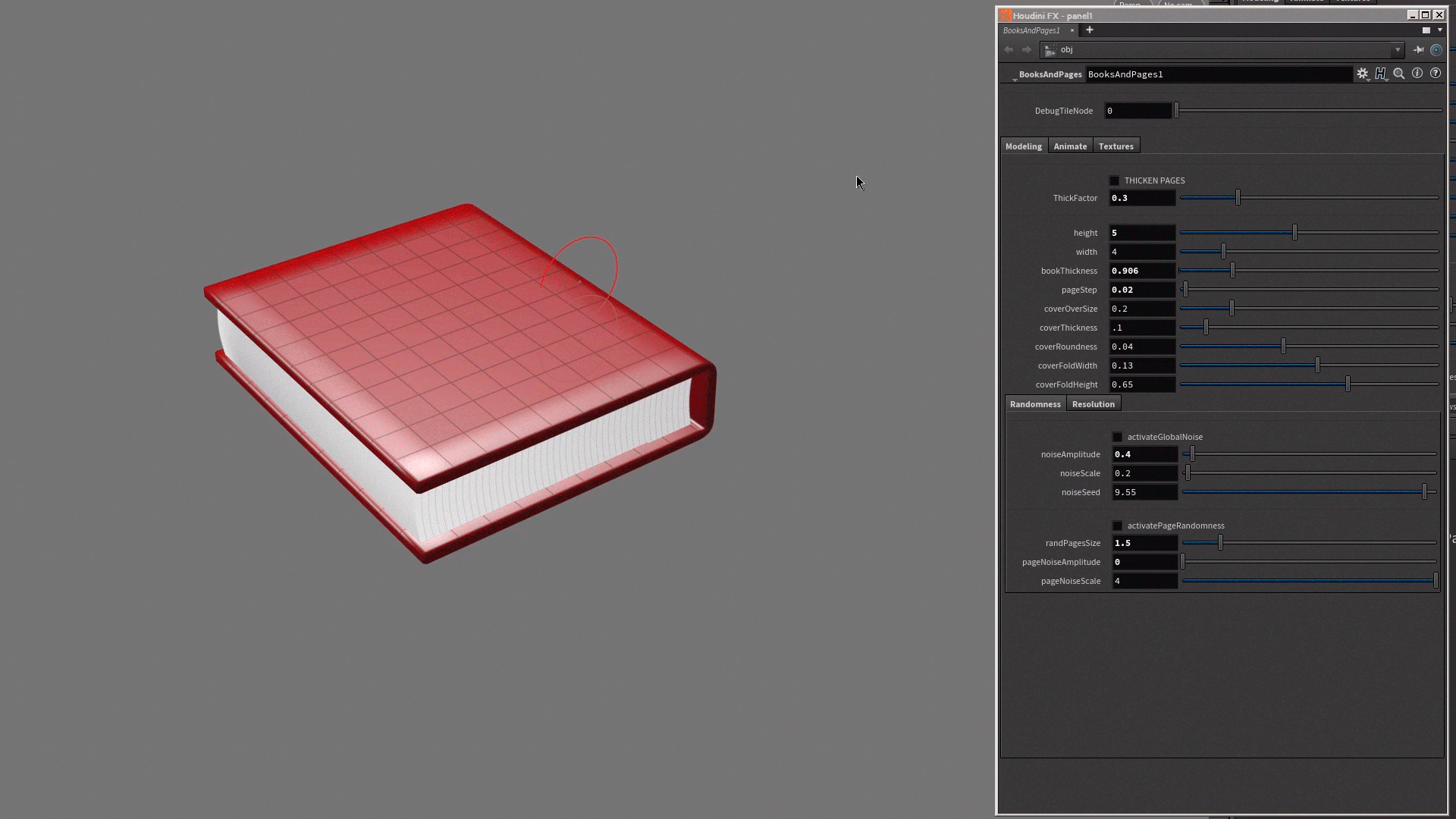Click the bookThickness slider
Viewport: 1456px width, 819px height.
[1310, 271]
